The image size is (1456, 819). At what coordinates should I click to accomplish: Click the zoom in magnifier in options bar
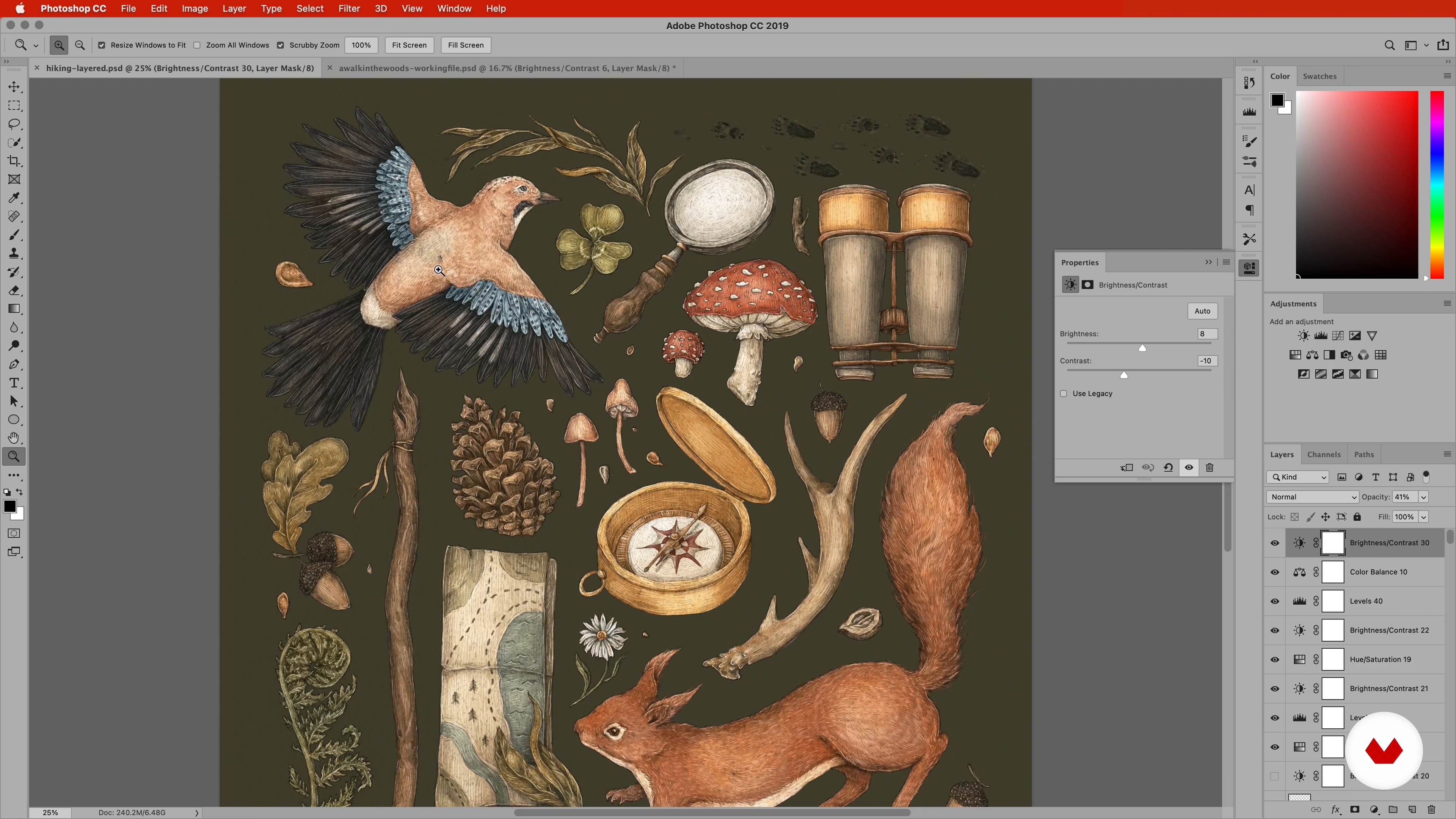pos(59,45)
